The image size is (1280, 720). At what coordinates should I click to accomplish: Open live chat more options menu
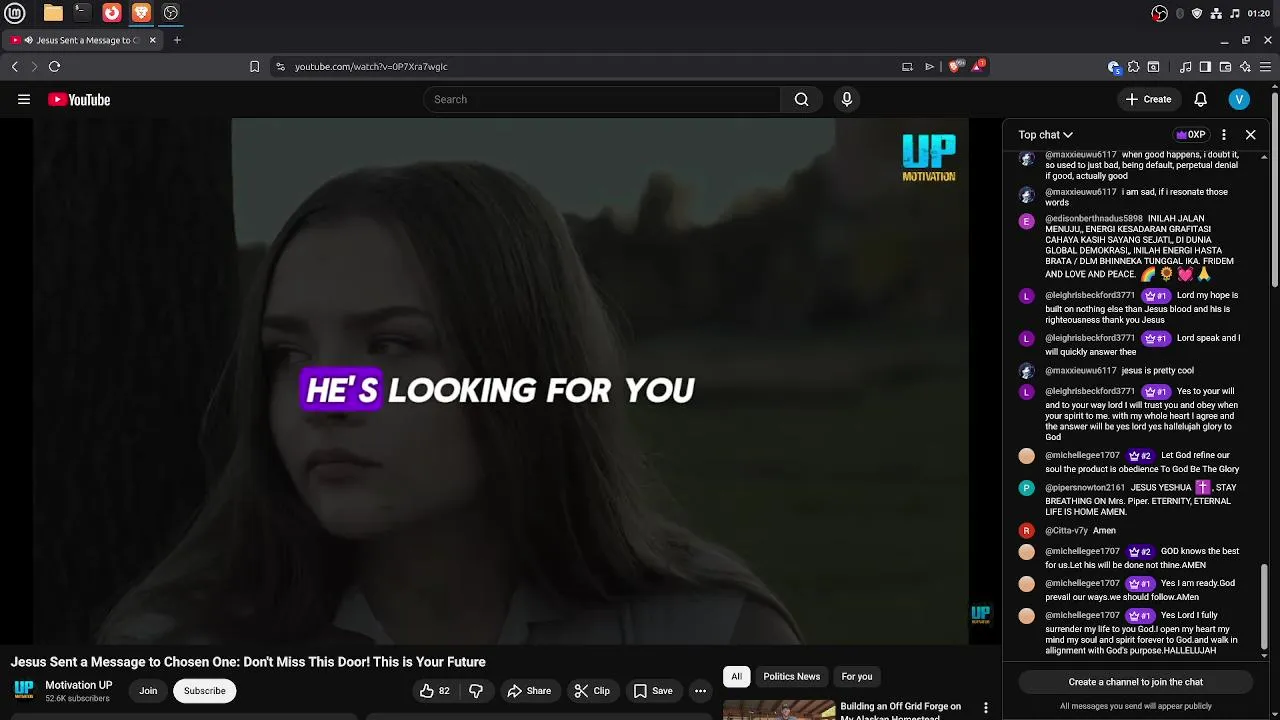[1224, 134]
